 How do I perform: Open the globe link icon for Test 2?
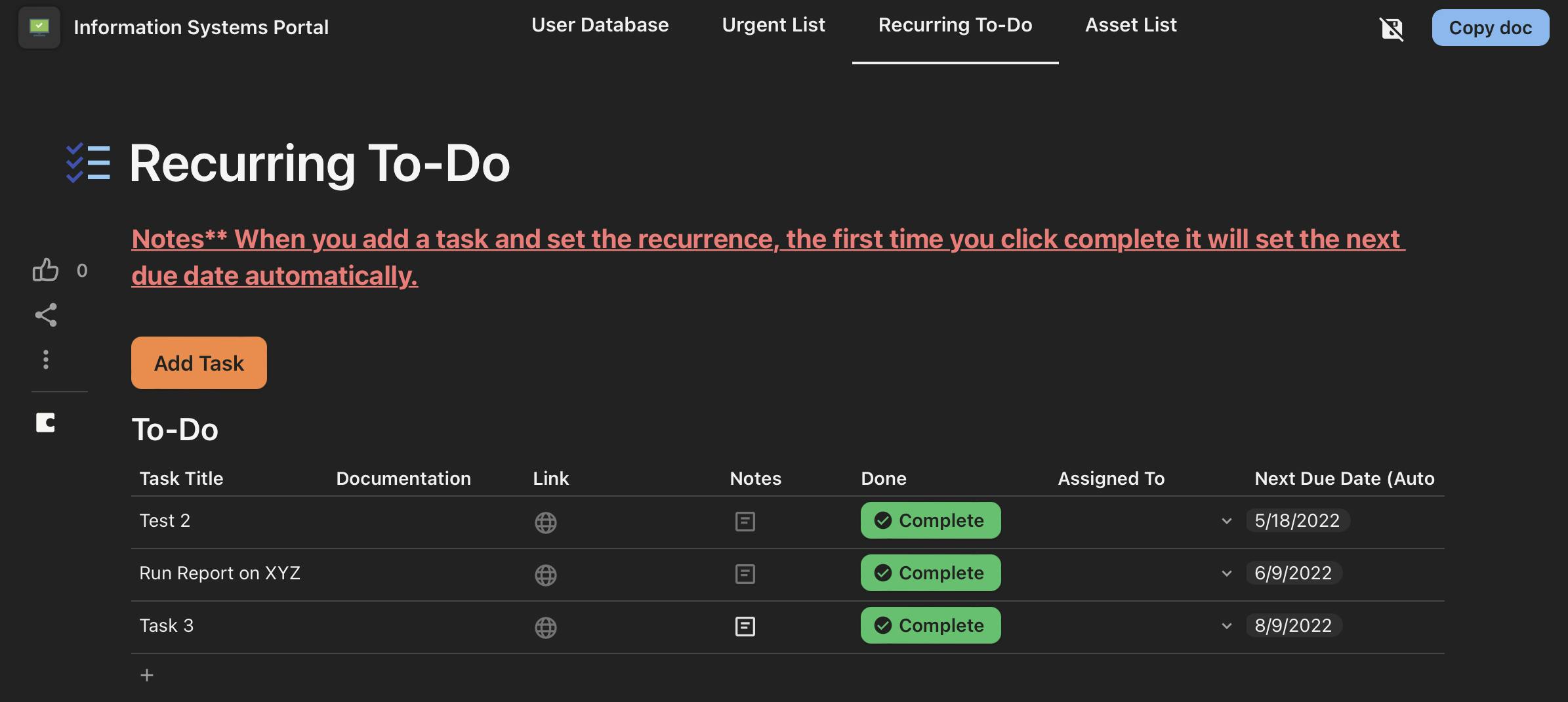[x=546, y=522]
